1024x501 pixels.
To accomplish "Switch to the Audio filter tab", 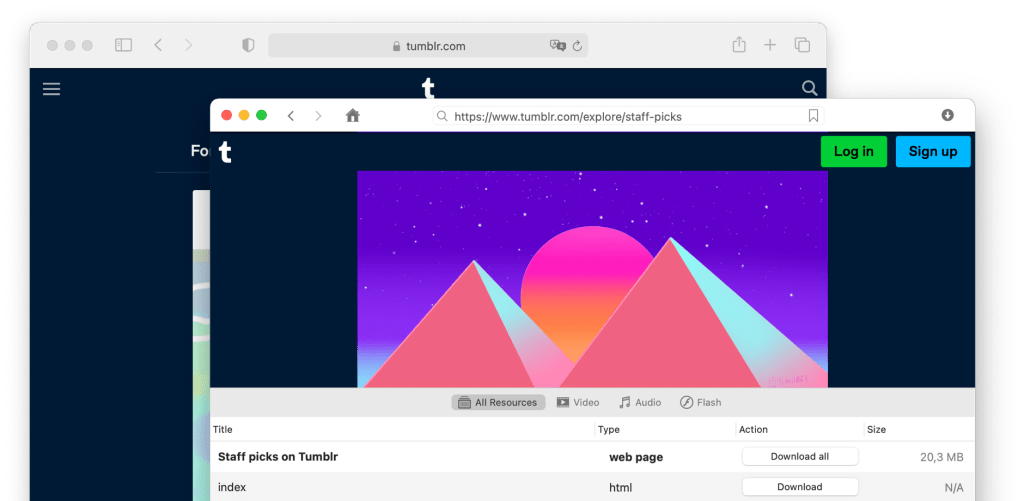I will (x=640, y=402).
